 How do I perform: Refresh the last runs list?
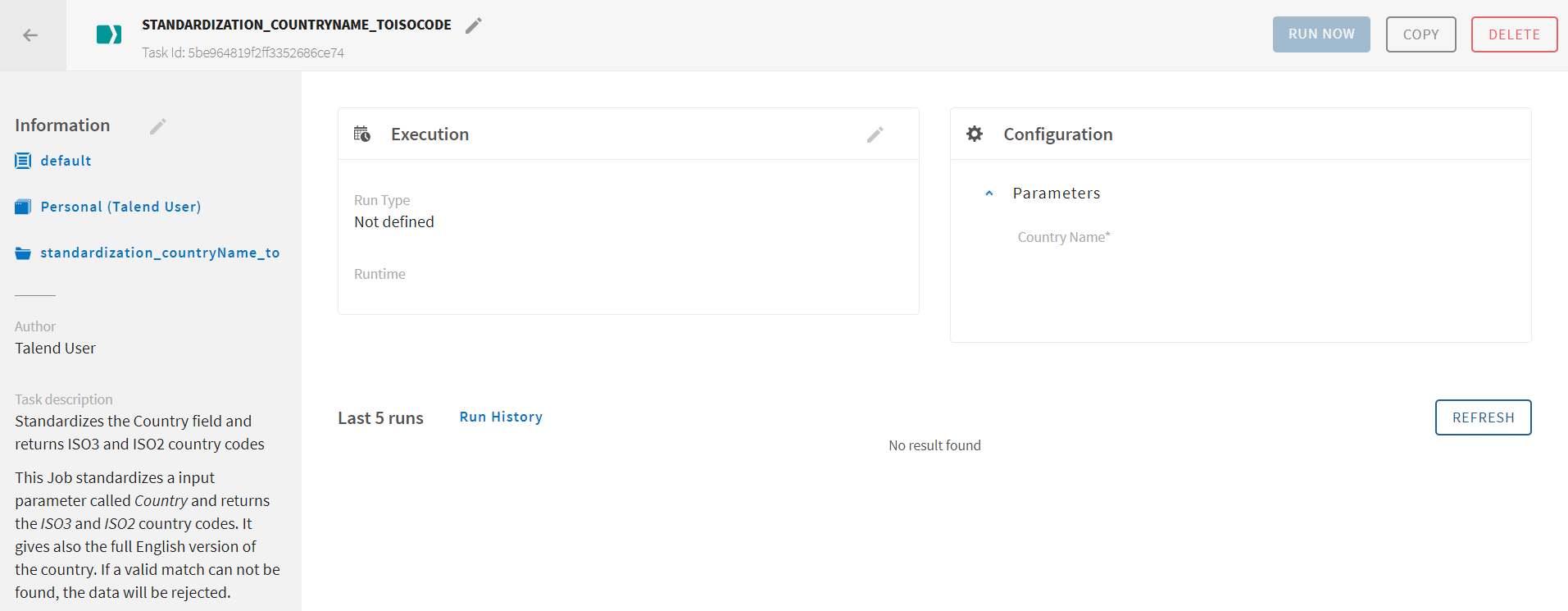[1483, 417]
